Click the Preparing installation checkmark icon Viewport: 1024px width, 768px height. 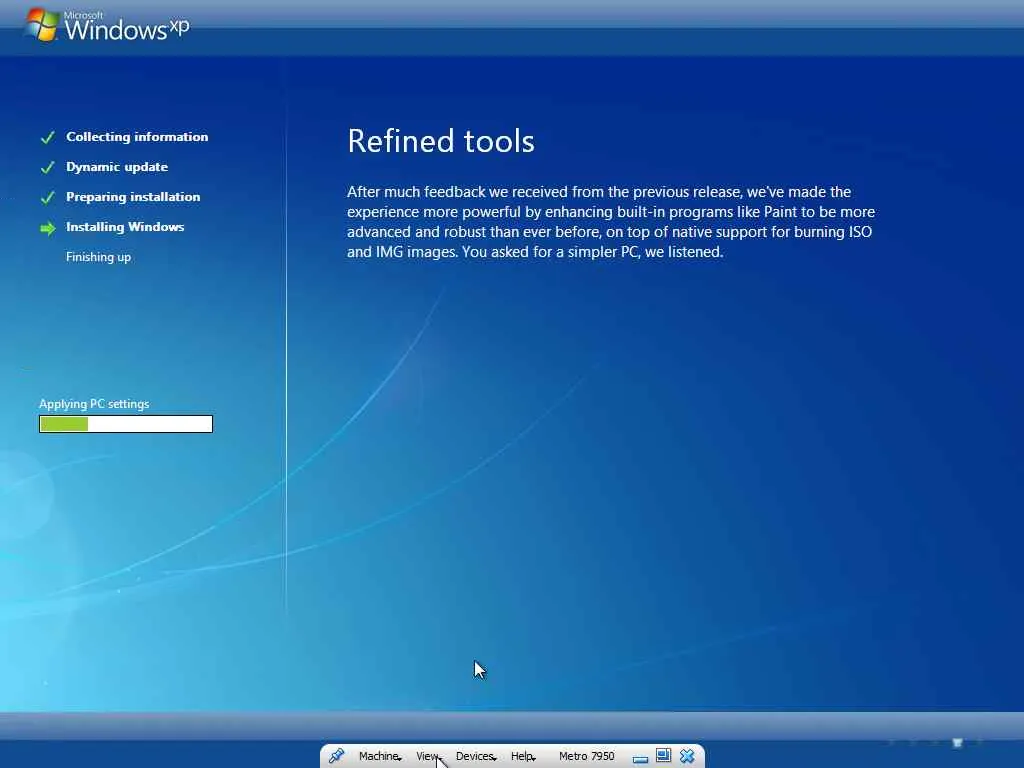point(48,197)
